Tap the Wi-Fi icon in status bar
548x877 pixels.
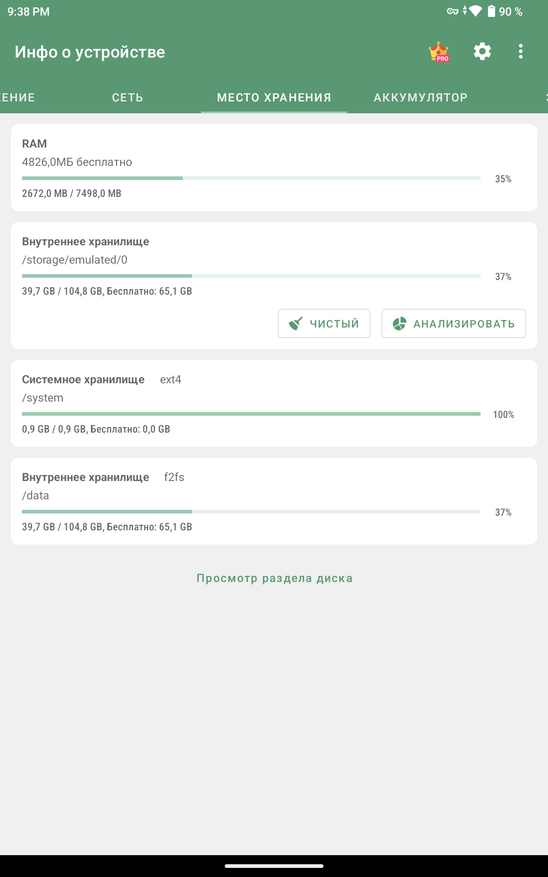pos(475,11)
